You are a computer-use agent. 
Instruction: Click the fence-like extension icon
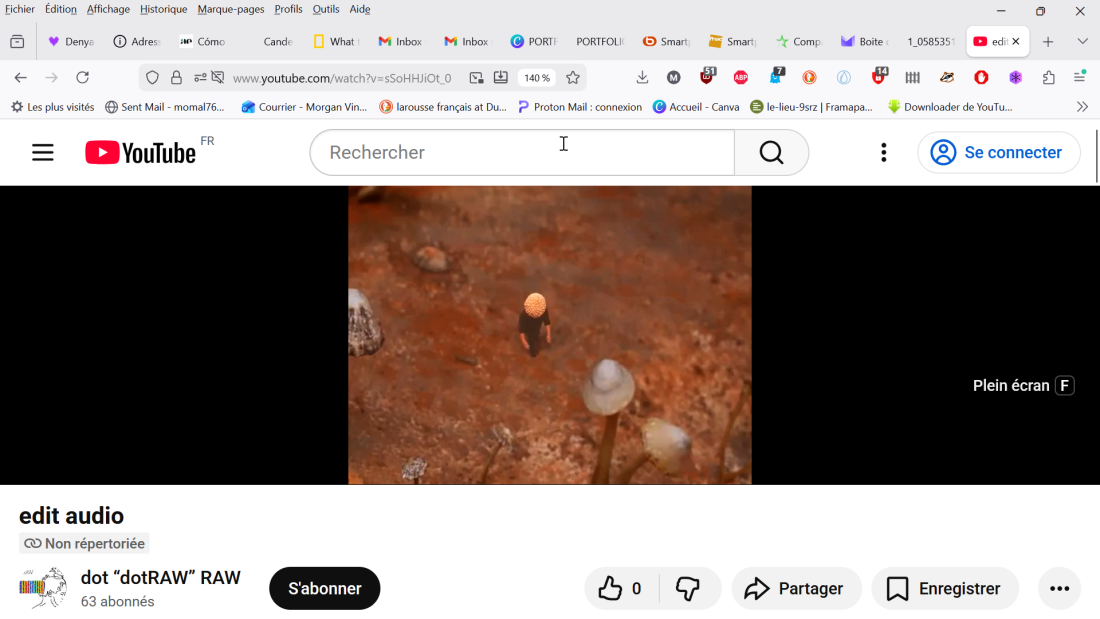pyautogui.click(x=913, y=78)
